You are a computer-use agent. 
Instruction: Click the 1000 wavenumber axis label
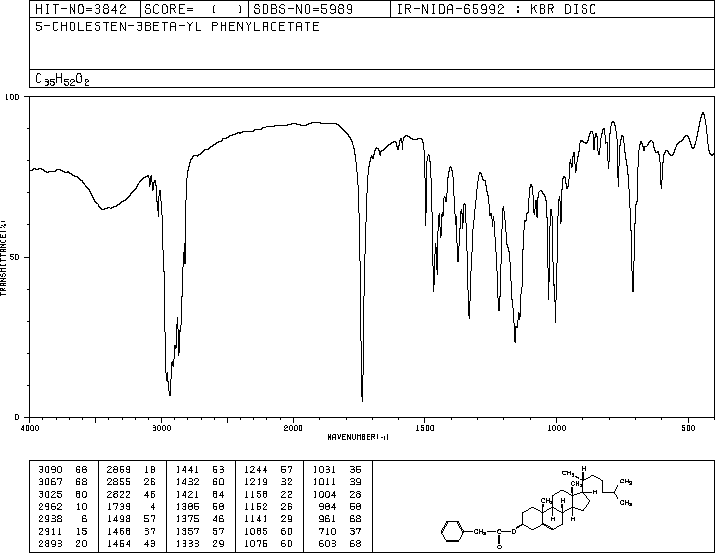pos(556,428)
